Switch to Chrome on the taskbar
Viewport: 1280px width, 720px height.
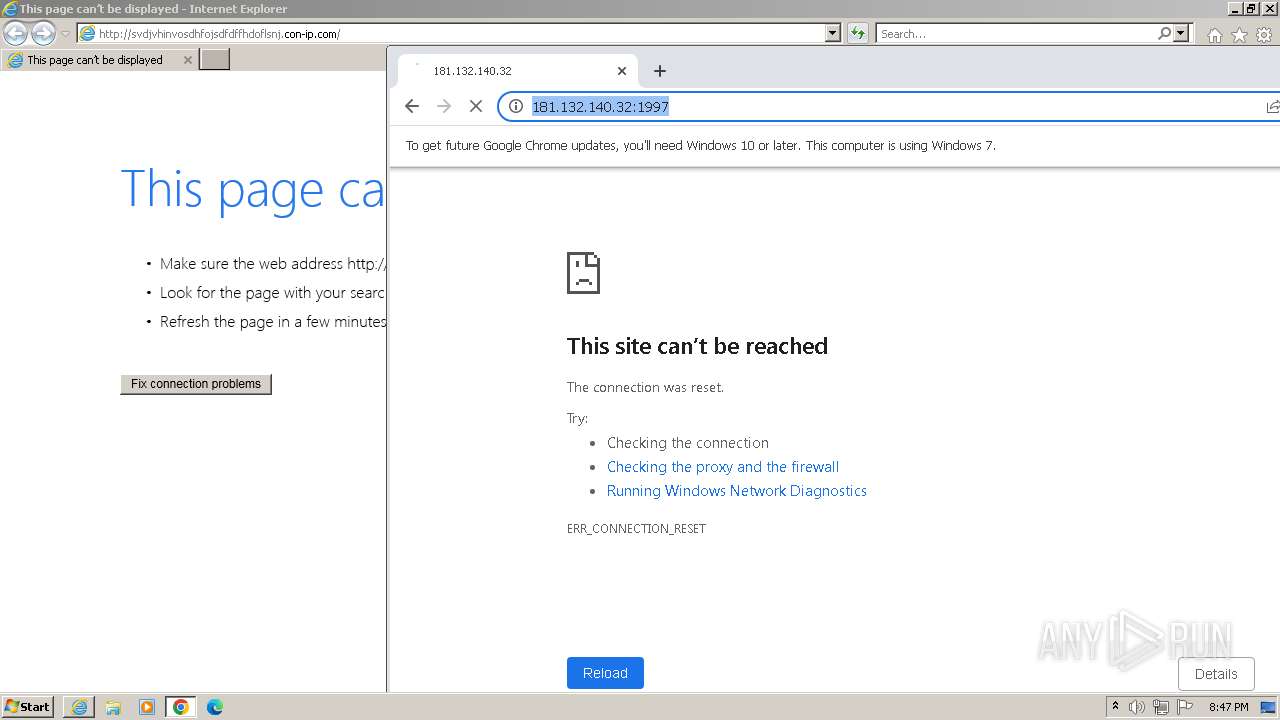(x=181, y=707)
